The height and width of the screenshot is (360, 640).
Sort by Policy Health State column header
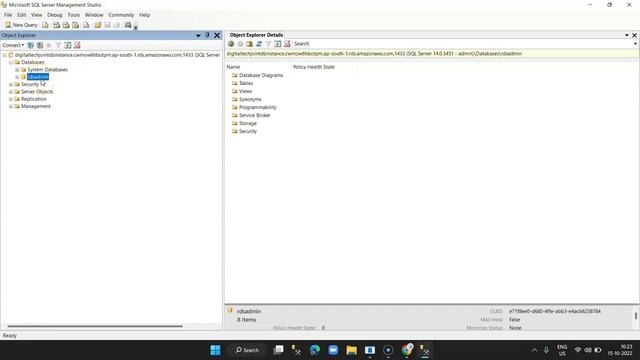(x=314, y=67)
